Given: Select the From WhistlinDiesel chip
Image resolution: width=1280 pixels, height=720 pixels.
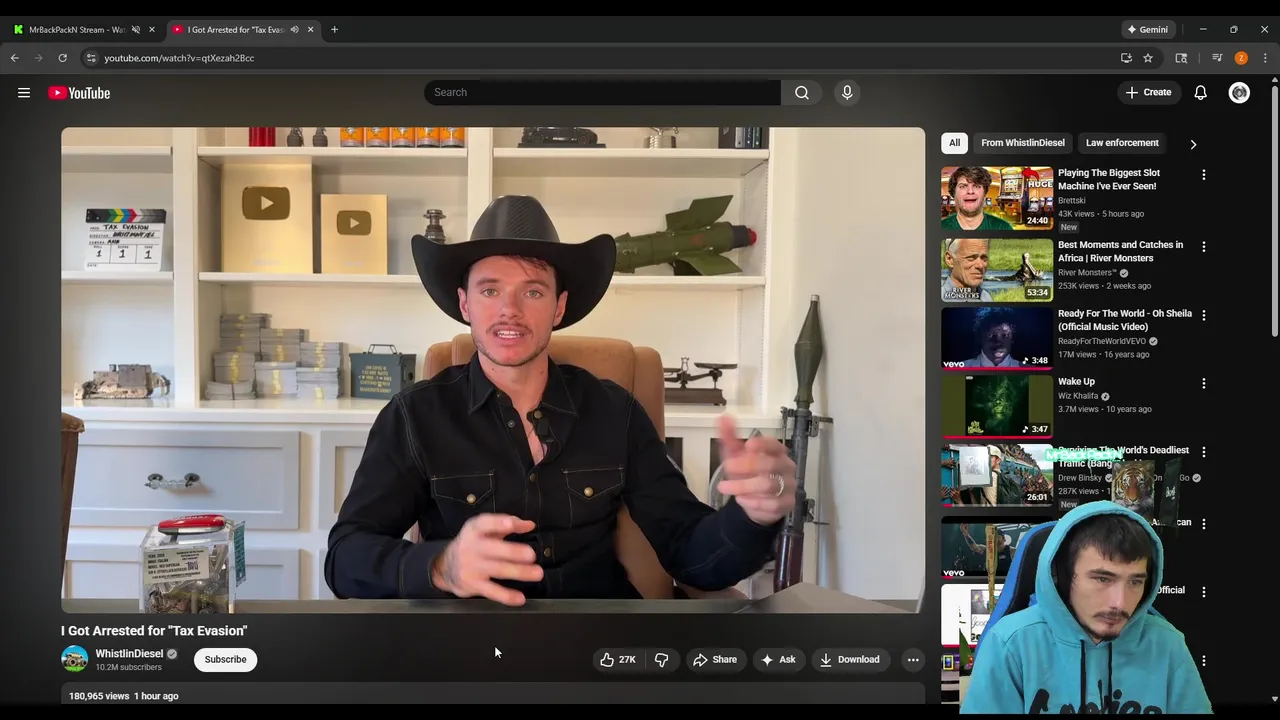Looking at the screenshot, I should click(x=1023, y=143).
